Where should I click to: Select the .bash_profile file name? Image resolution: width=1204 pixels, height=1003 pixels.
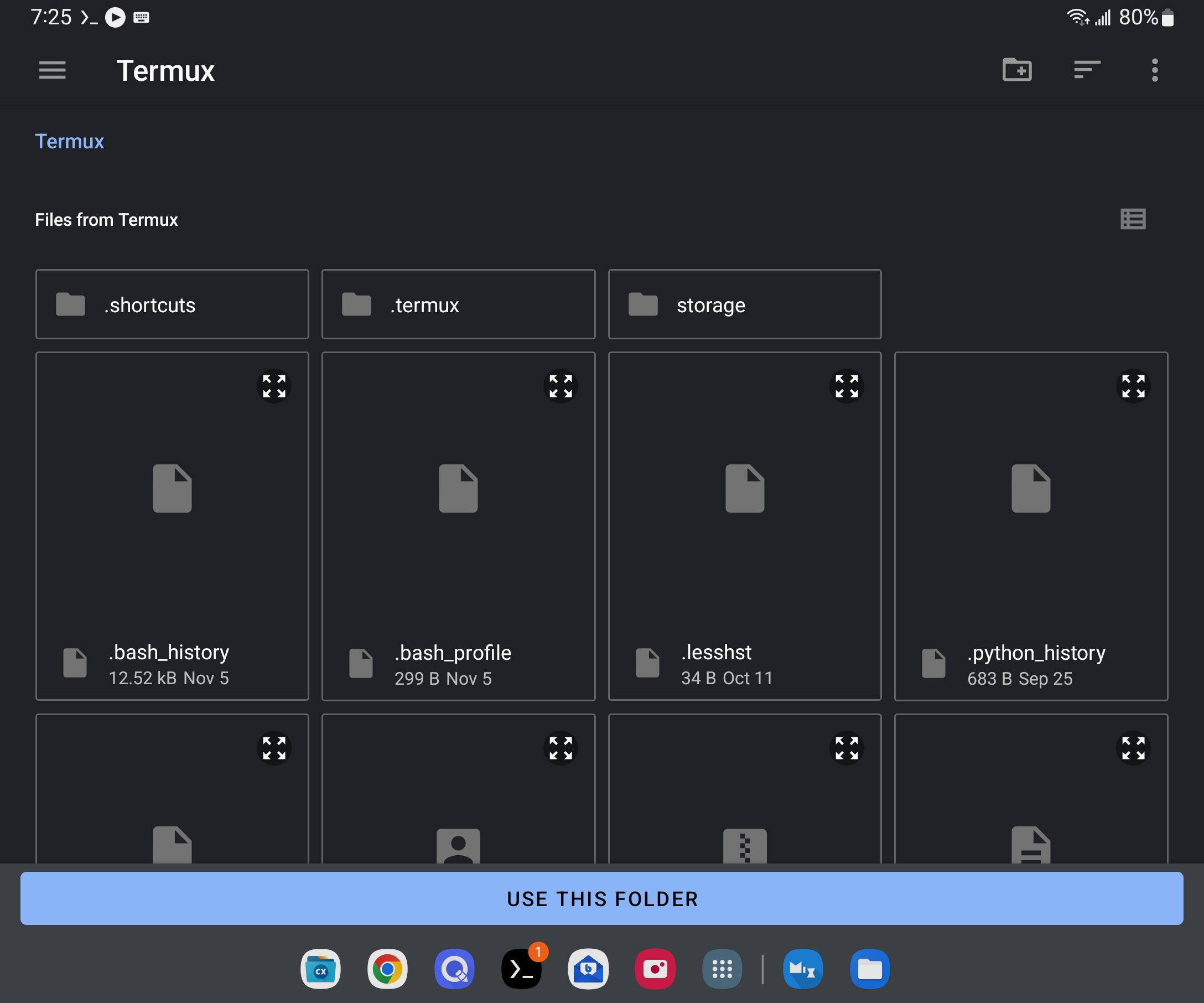[x=453, y=653]
